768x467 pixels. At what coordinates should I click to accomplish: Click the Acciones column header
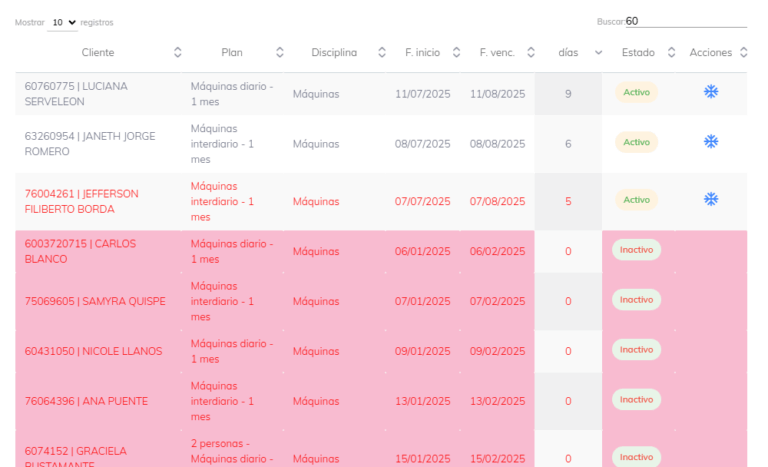(x=710, y=53)
